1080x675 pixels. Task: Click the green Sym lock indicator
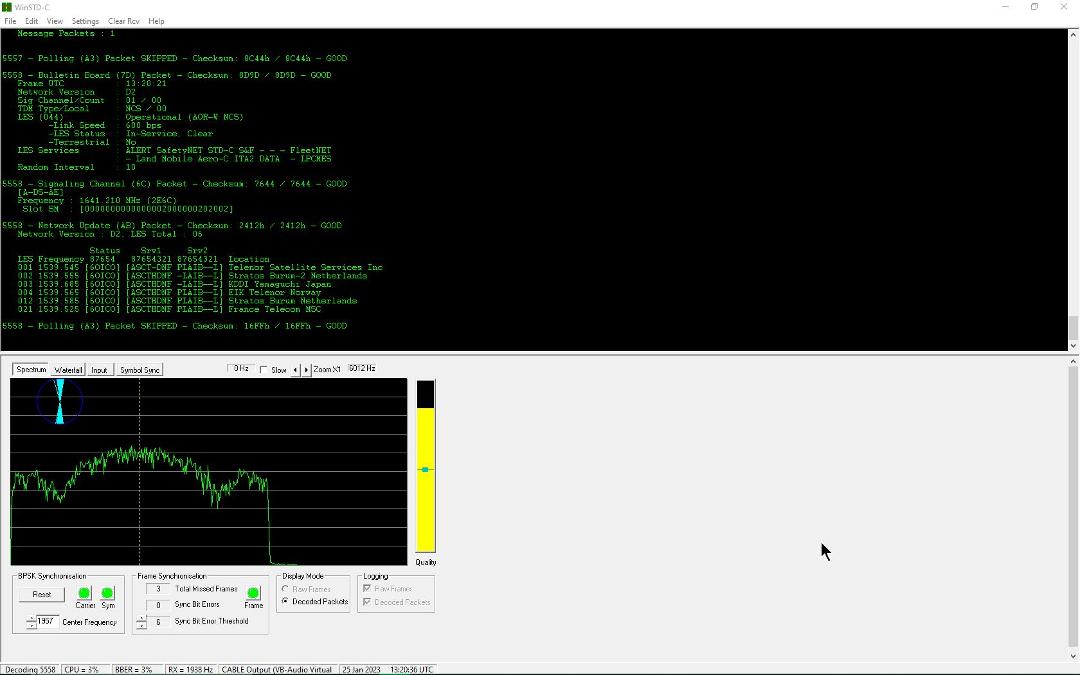pyautogui.click(x=107, y=593)
